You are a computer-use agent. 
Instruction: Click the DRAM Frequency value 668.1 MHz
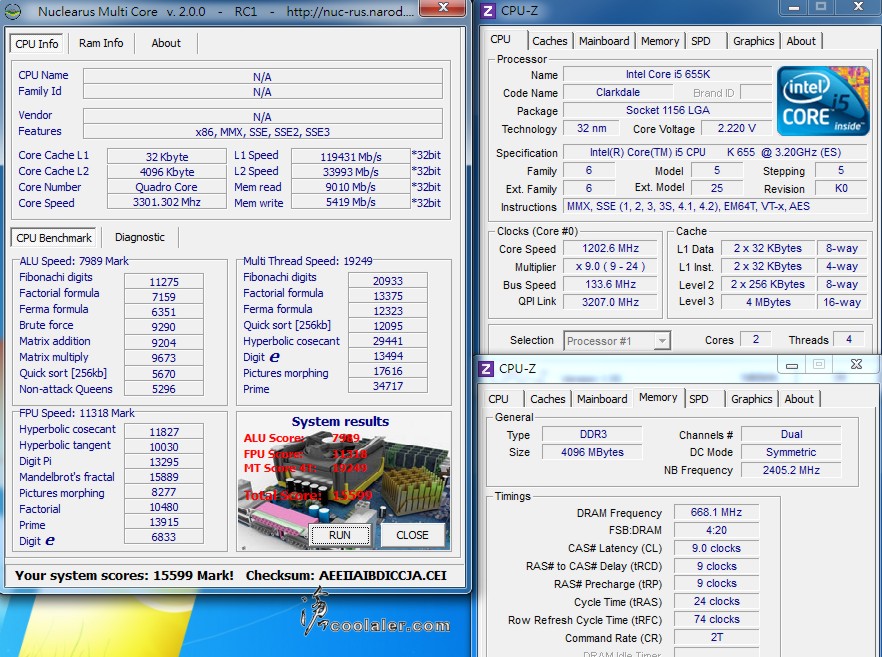coord(716,512)
